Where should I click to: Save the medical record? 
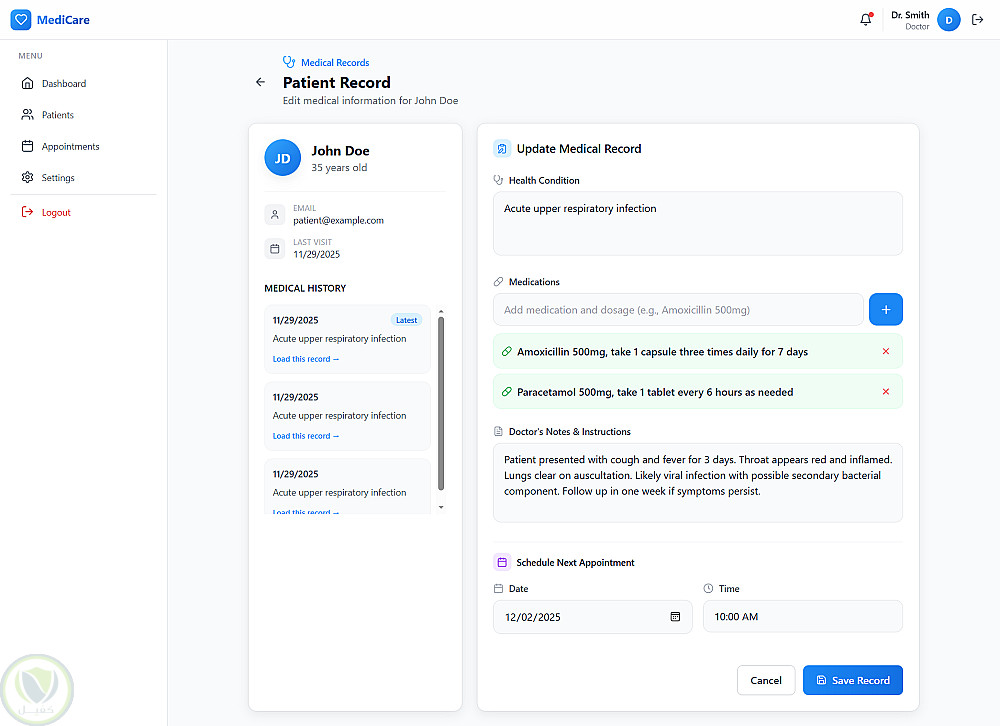[852, 681]
